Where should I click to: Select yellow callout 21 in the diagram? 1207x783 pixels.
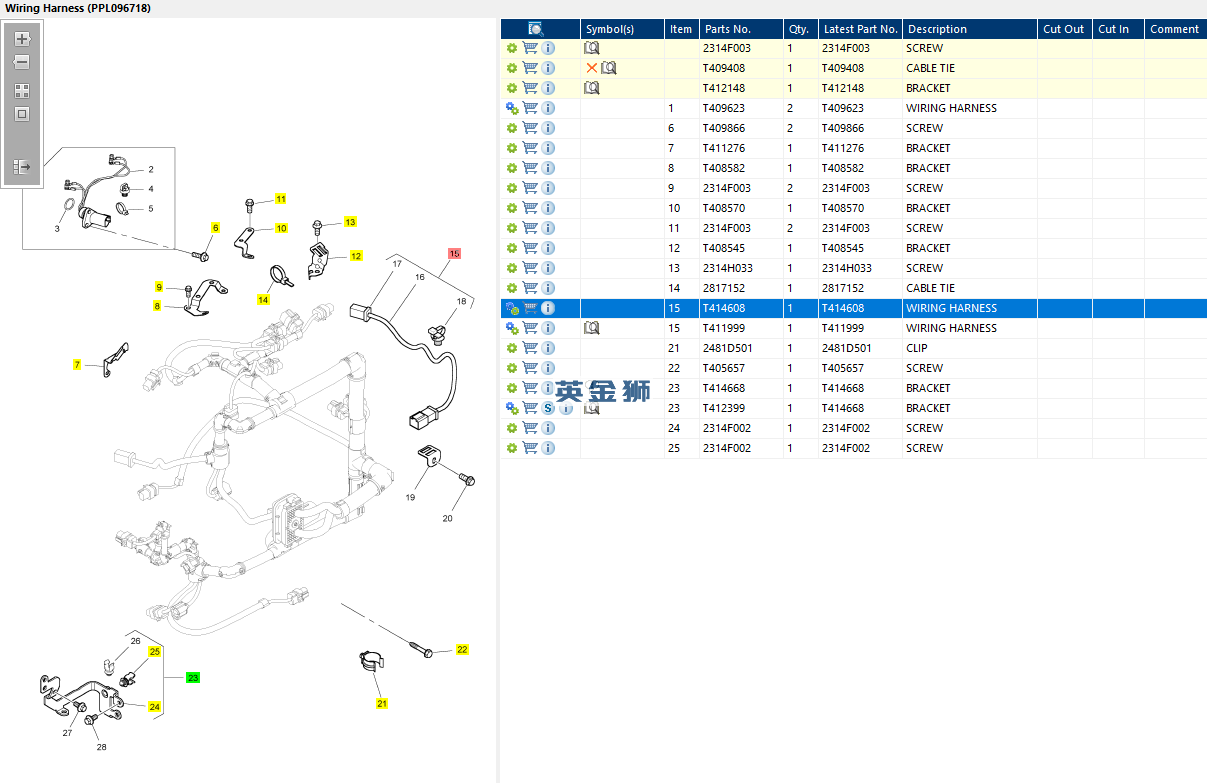pos(381,704)
